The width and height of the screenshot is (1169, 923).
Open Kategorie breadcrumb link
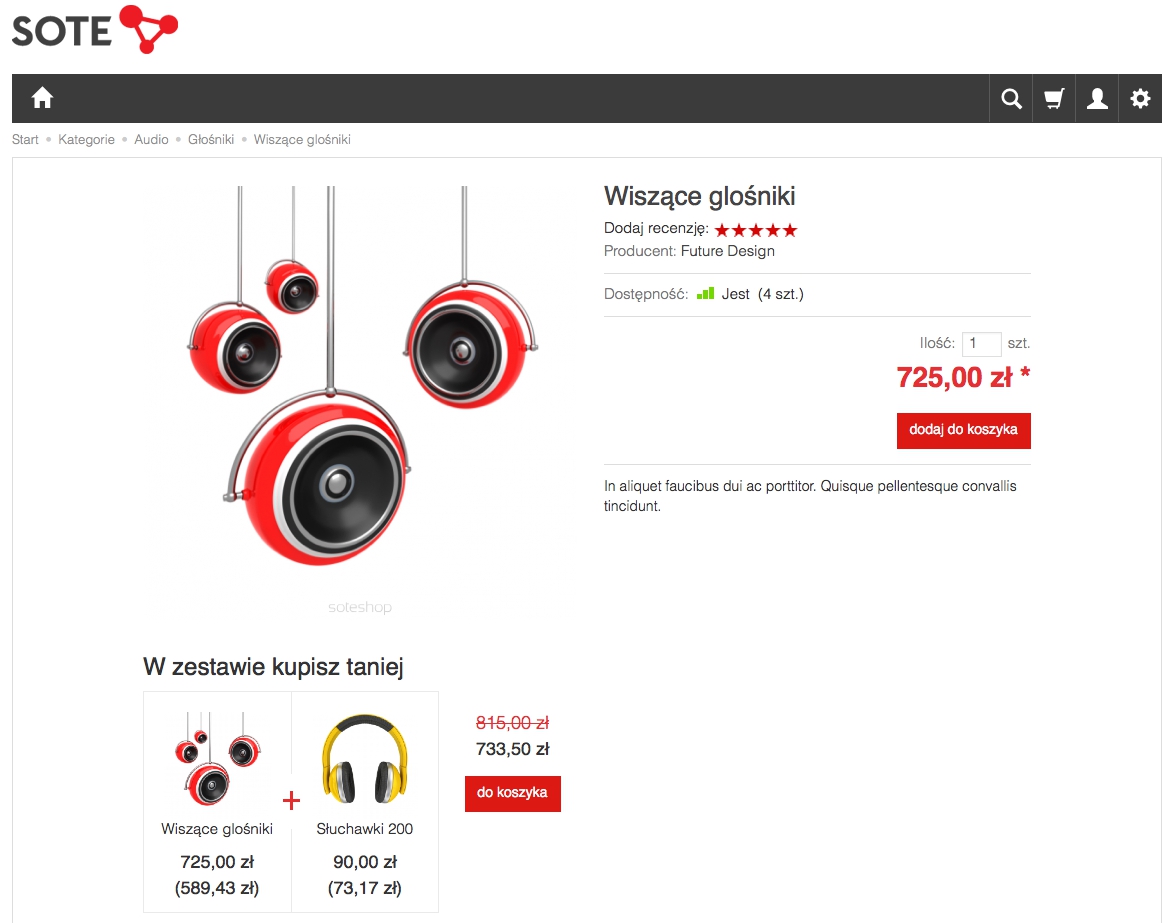click(86, 139)
